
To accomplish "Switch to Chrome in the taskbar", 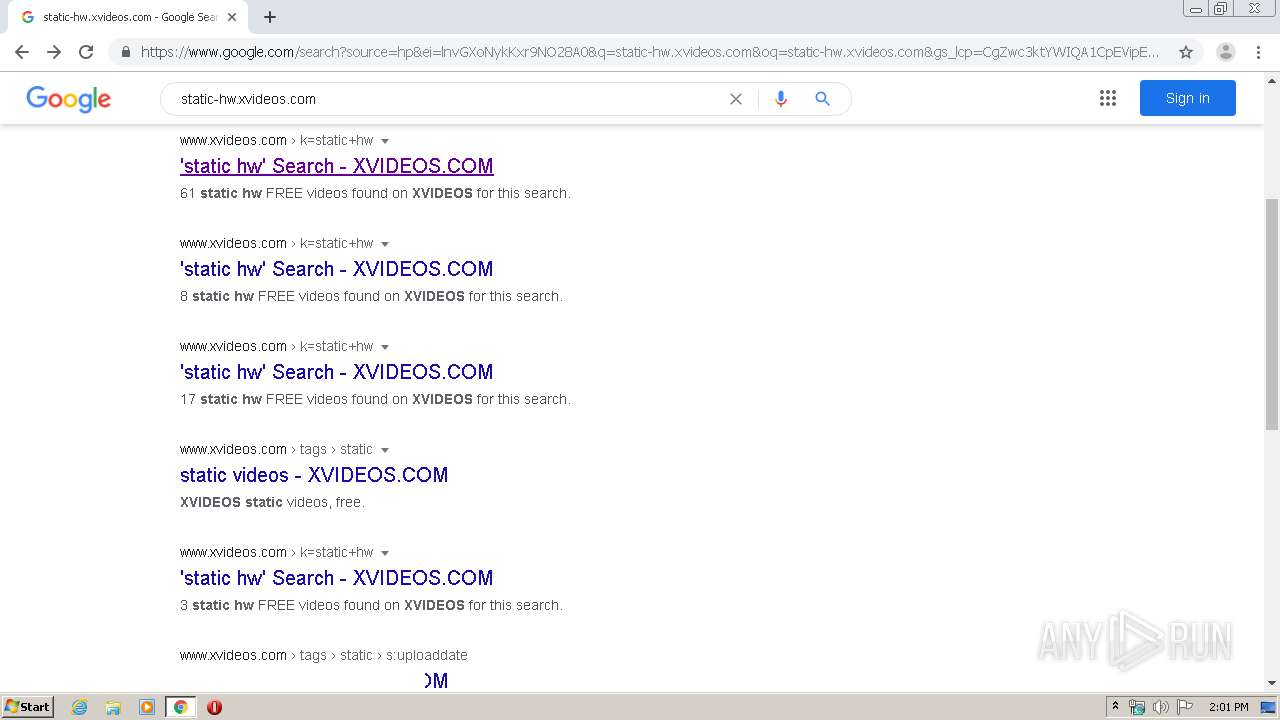I will (180, 707).
